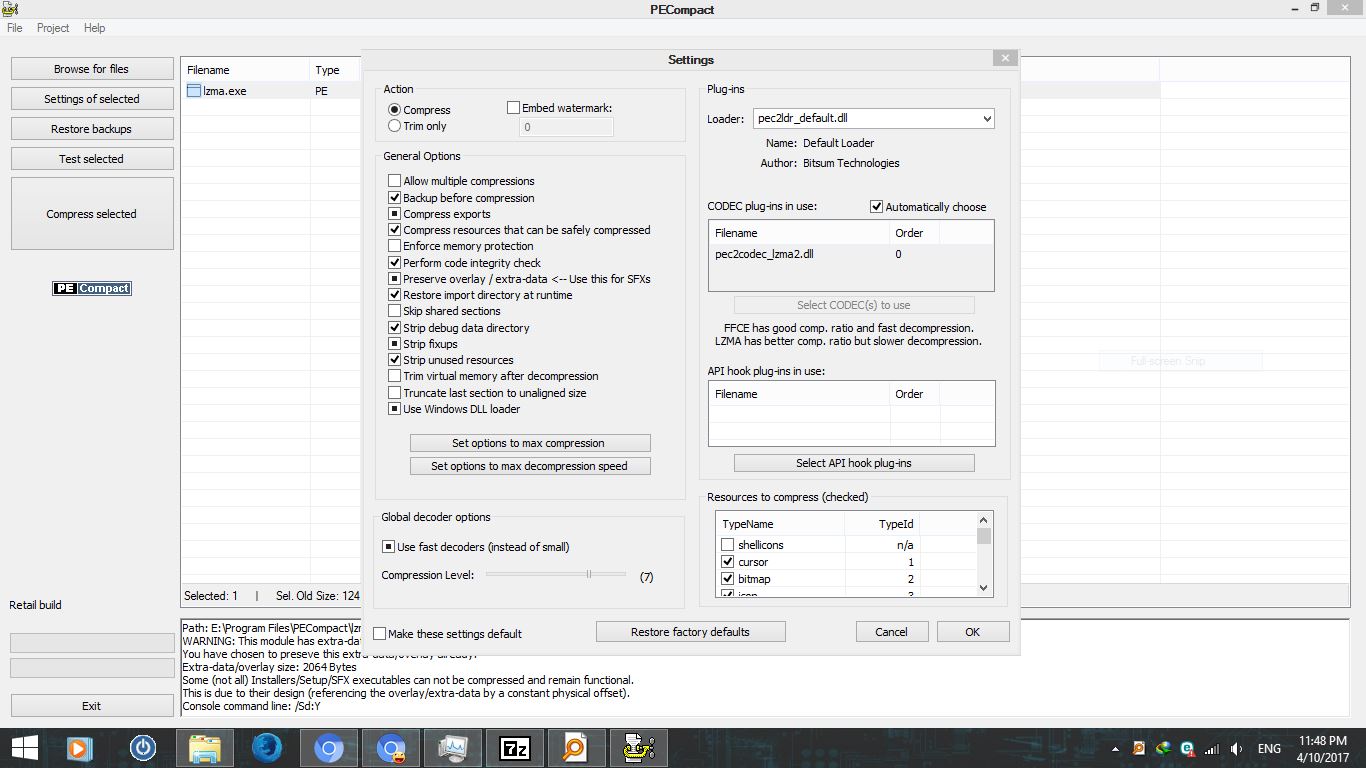Select the Compress radio button

tap(394, 110)
